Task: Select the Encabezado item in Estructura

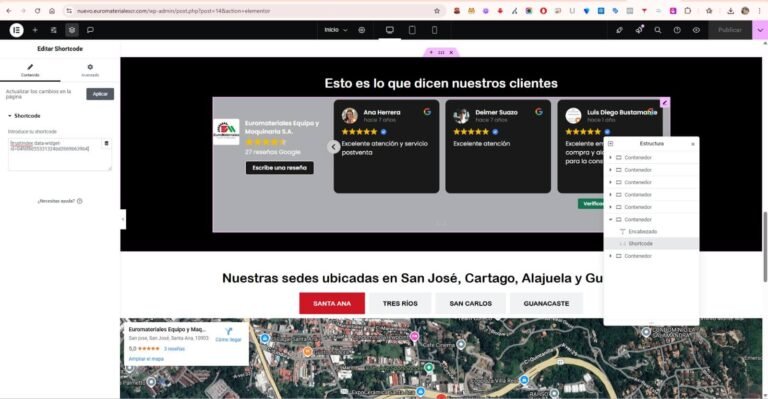Action: 643,232
